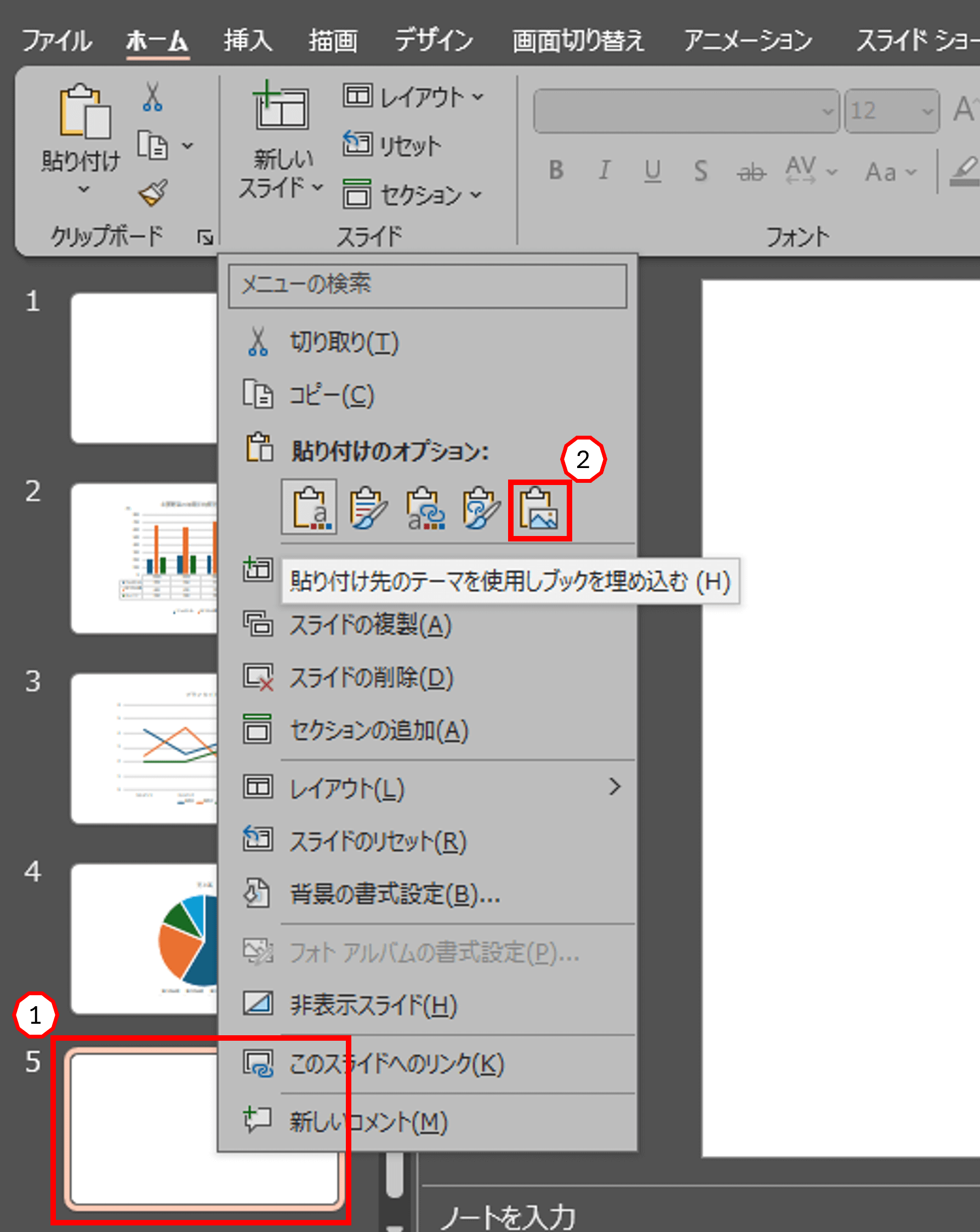Image resolution: width=980 pixels, height=1232 pixels.
Task: Select slide 3 line chart thumbnail
Action: pyautogui.click(x=144, y=749)
